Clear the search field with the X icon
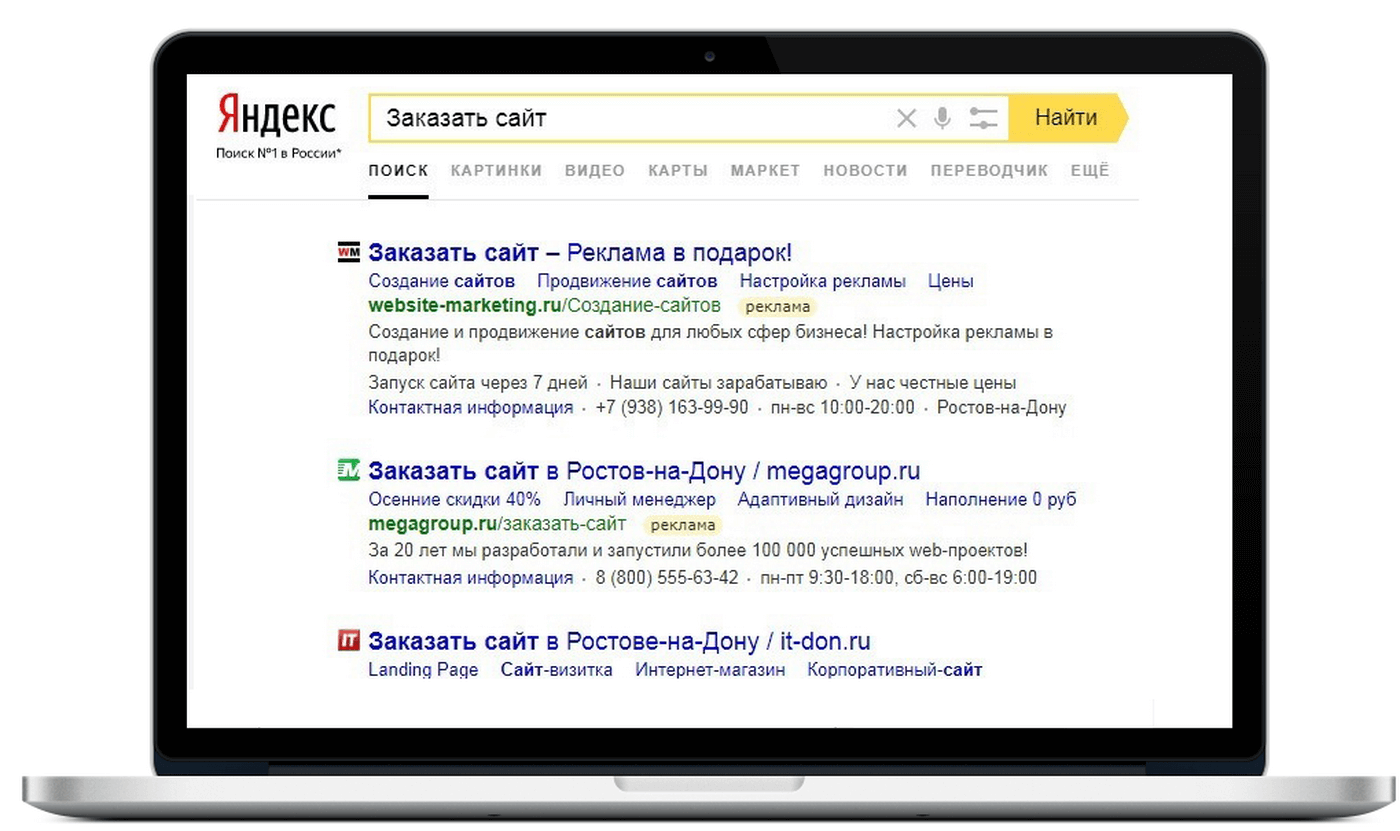This screenshot has width=1400, height=831. (x=906, y=119)
